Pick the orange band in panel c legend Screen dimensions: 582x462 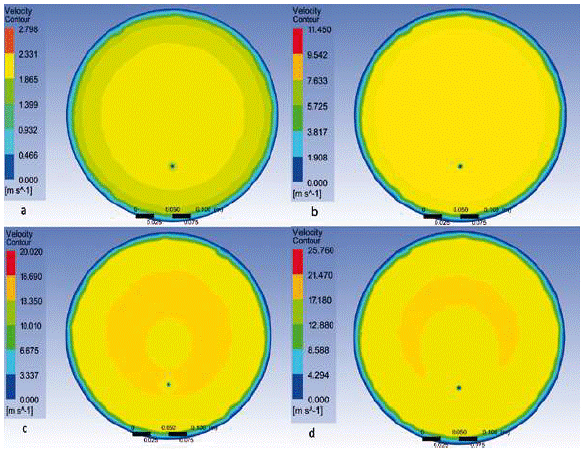pos(10,288)
